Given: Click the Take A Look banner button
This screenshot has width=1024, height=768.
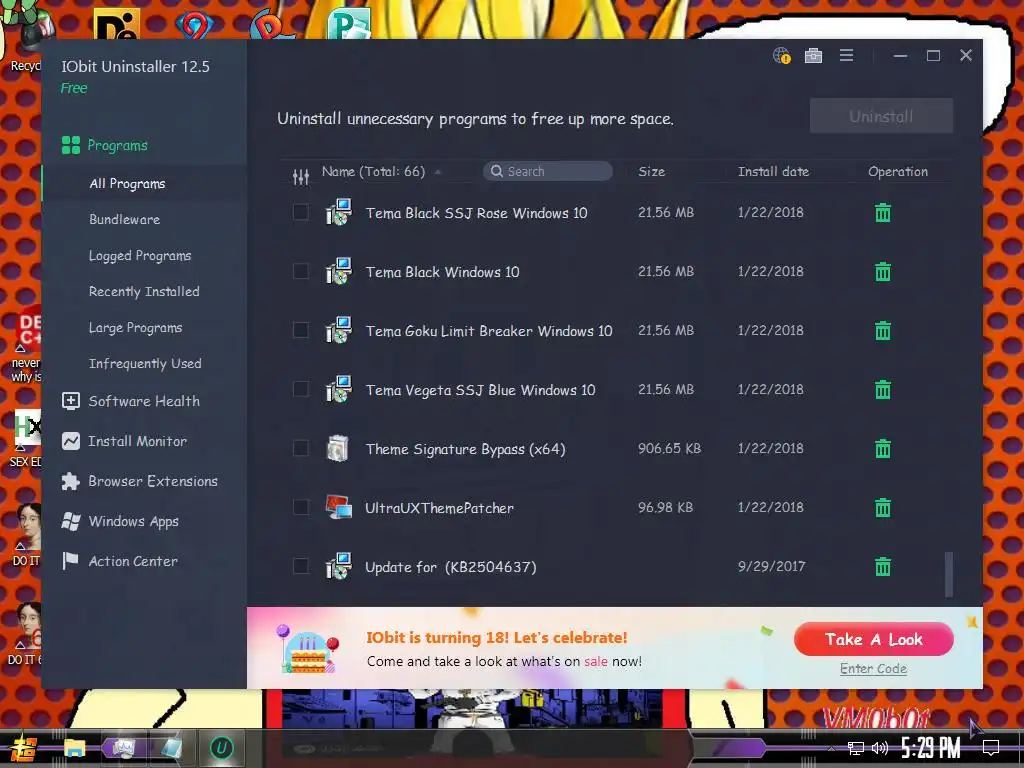Looking at the screenshot, I should point(873,639).
